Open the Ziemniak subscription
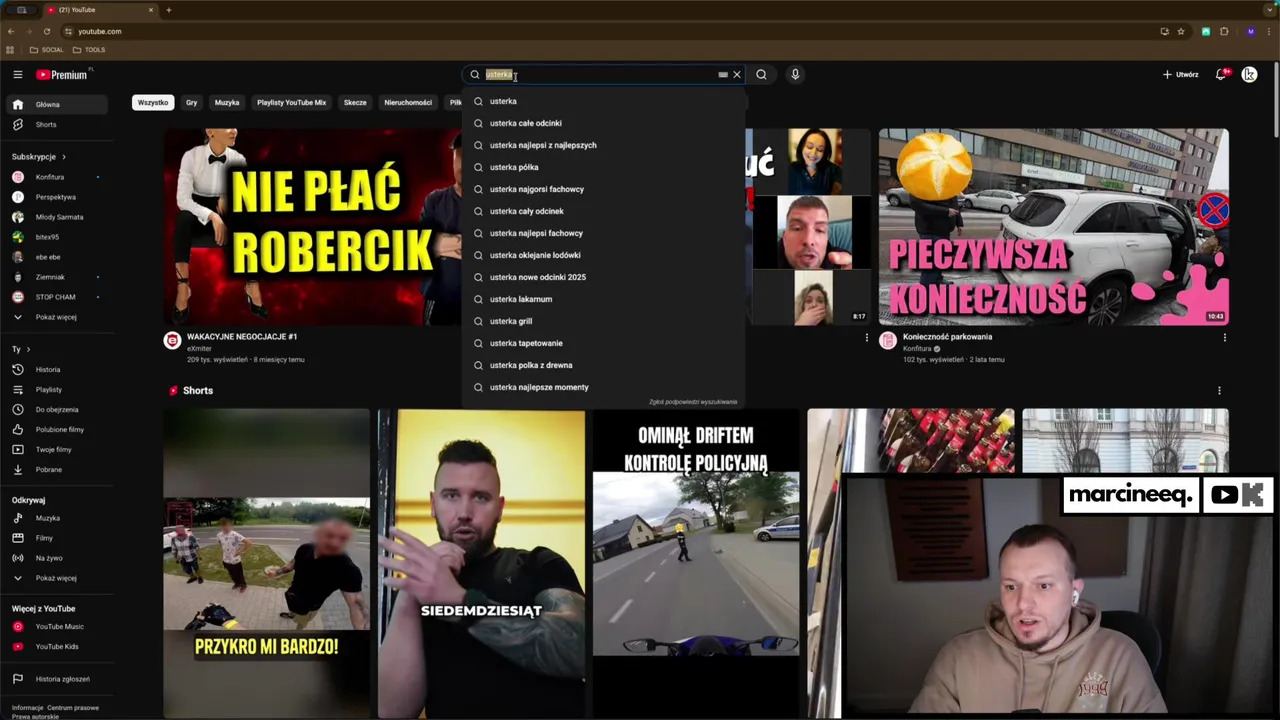This screenshot has height=720, width=1280. 59,277
